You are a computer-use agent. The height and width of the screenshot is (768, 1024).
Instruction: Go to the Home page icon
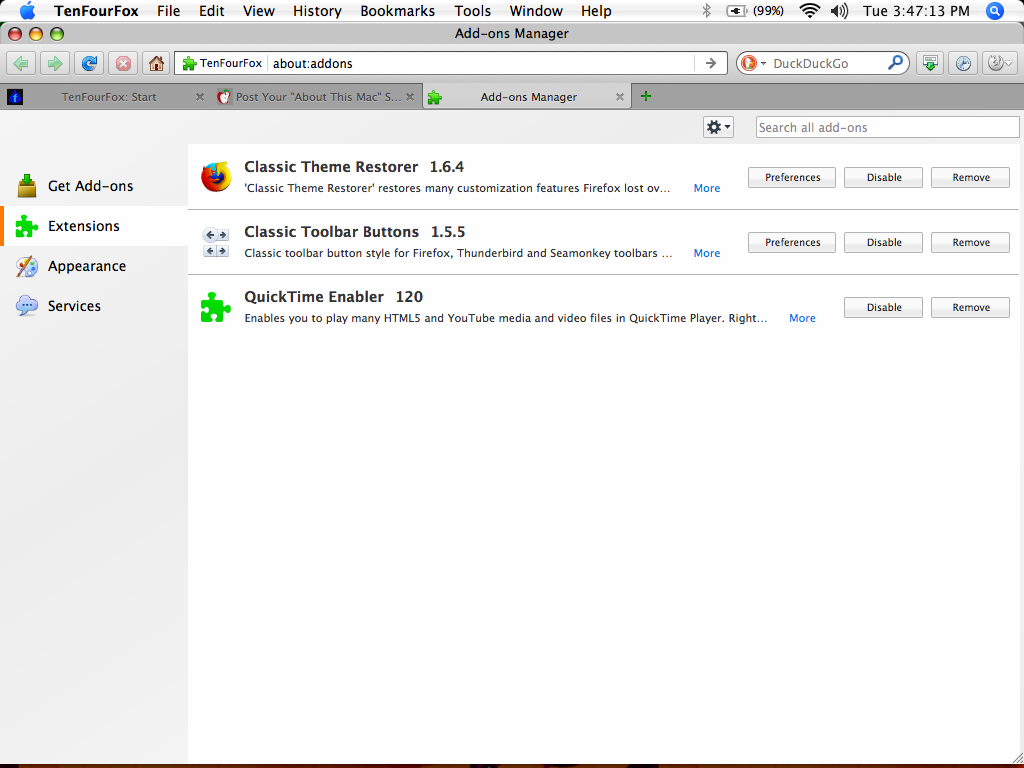click(156, 63)
